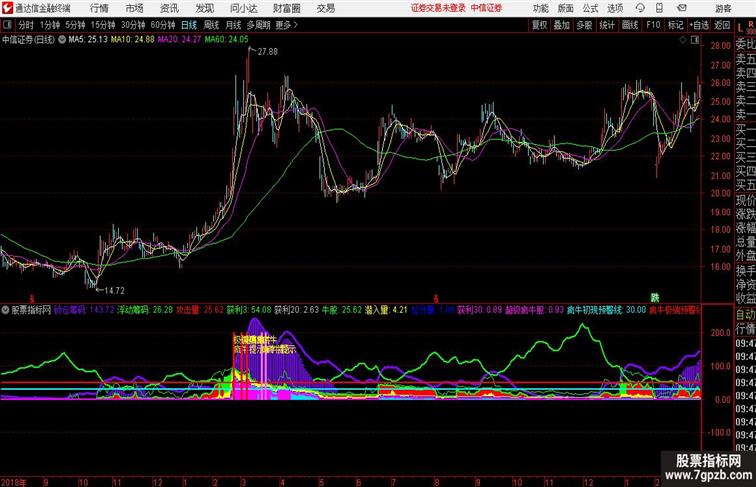Toggle the panel layout icon left of 分时
The width and height of the screenshot is (756, 487).
7,25
